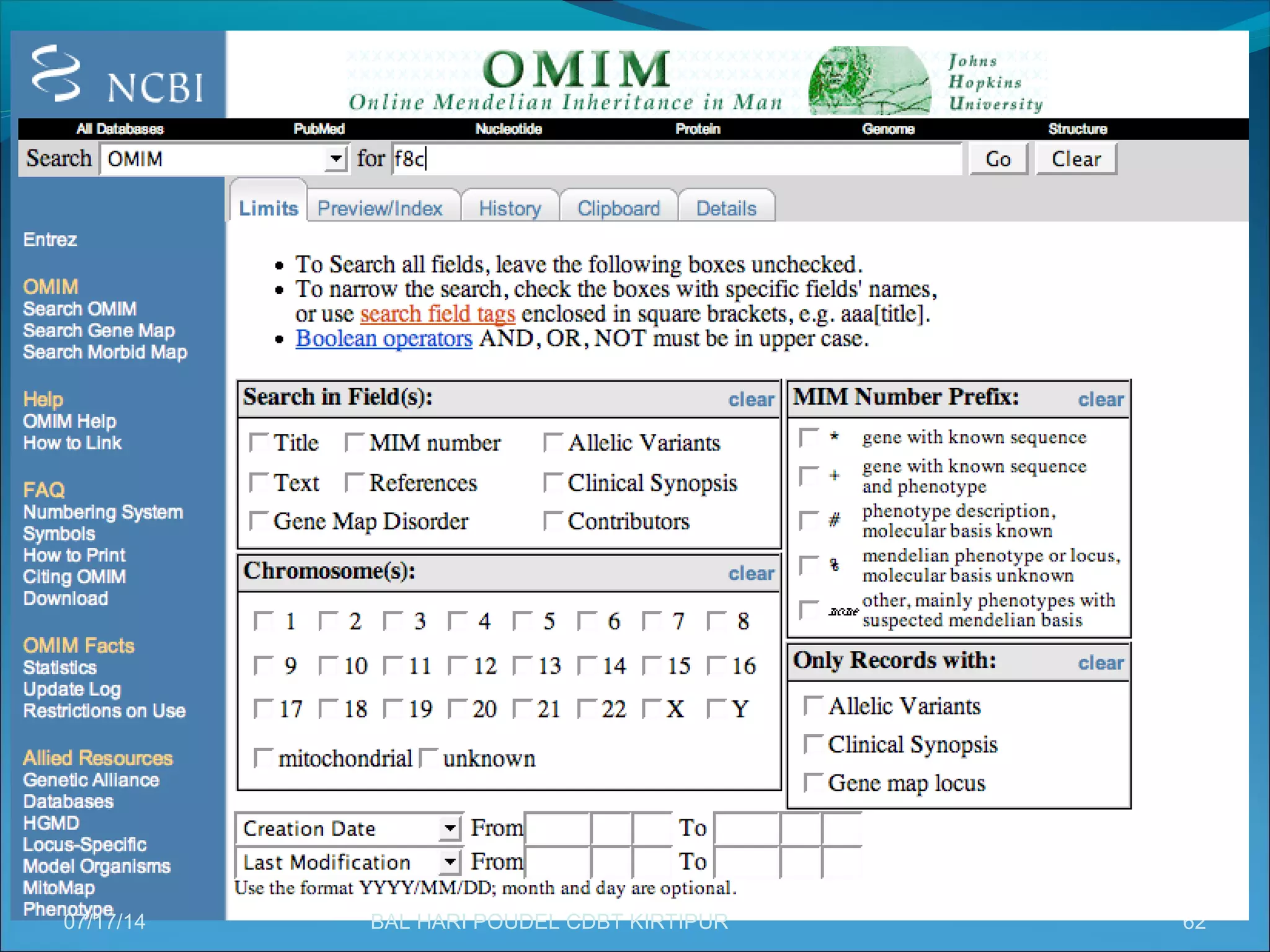Check the plus symbol MIM prefix box
Image resolution: width=1270 pixels, height=952 pixels.
click(809, 476)
